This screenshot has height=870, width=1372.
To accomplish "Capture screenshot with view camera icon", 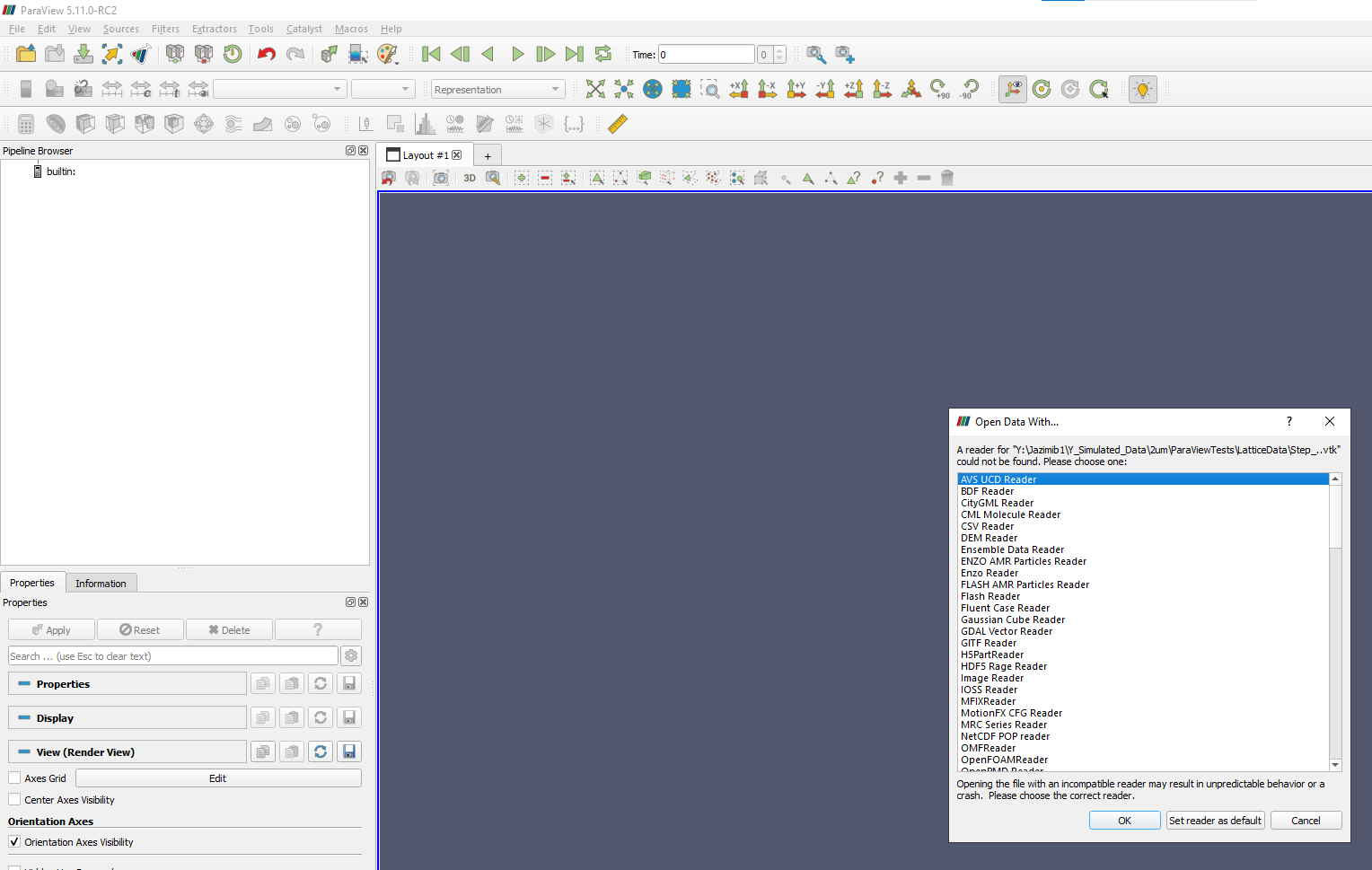I will tap(441, 178).
